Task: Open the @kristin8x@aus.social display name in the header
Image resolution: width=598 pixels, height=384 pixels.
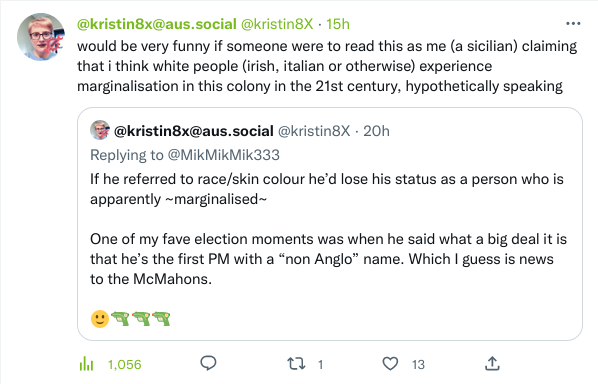Action: [157, 24]
